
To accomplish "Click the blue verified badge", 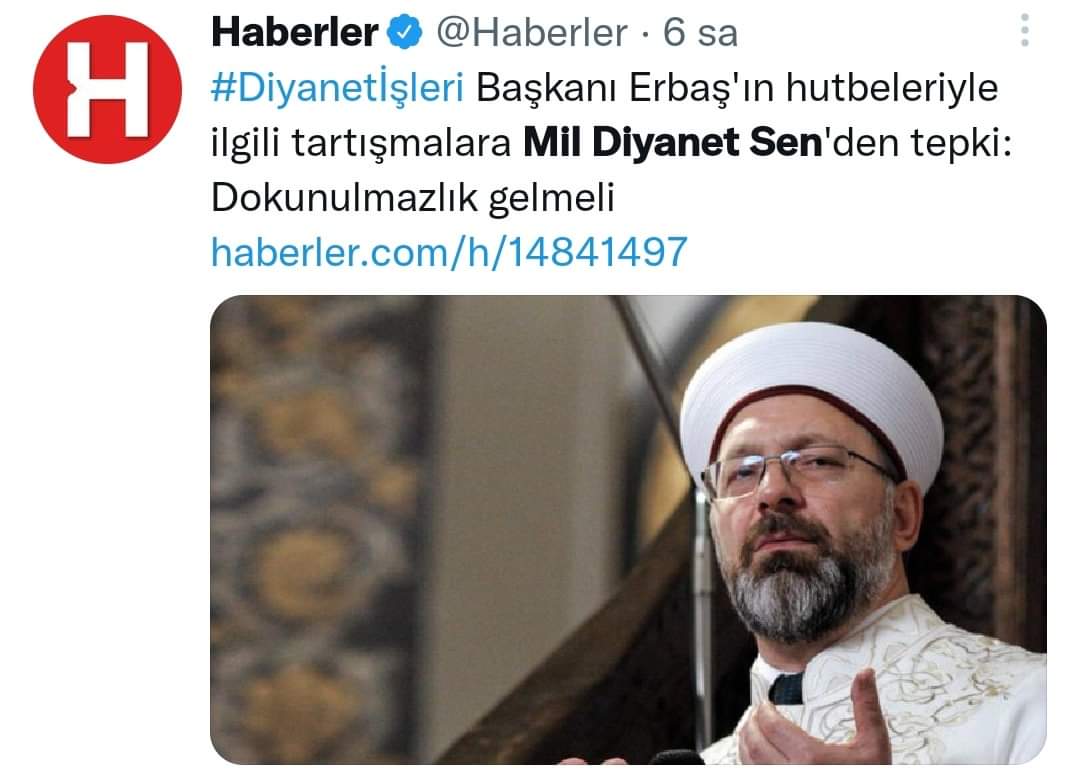I will click(404, 32).
